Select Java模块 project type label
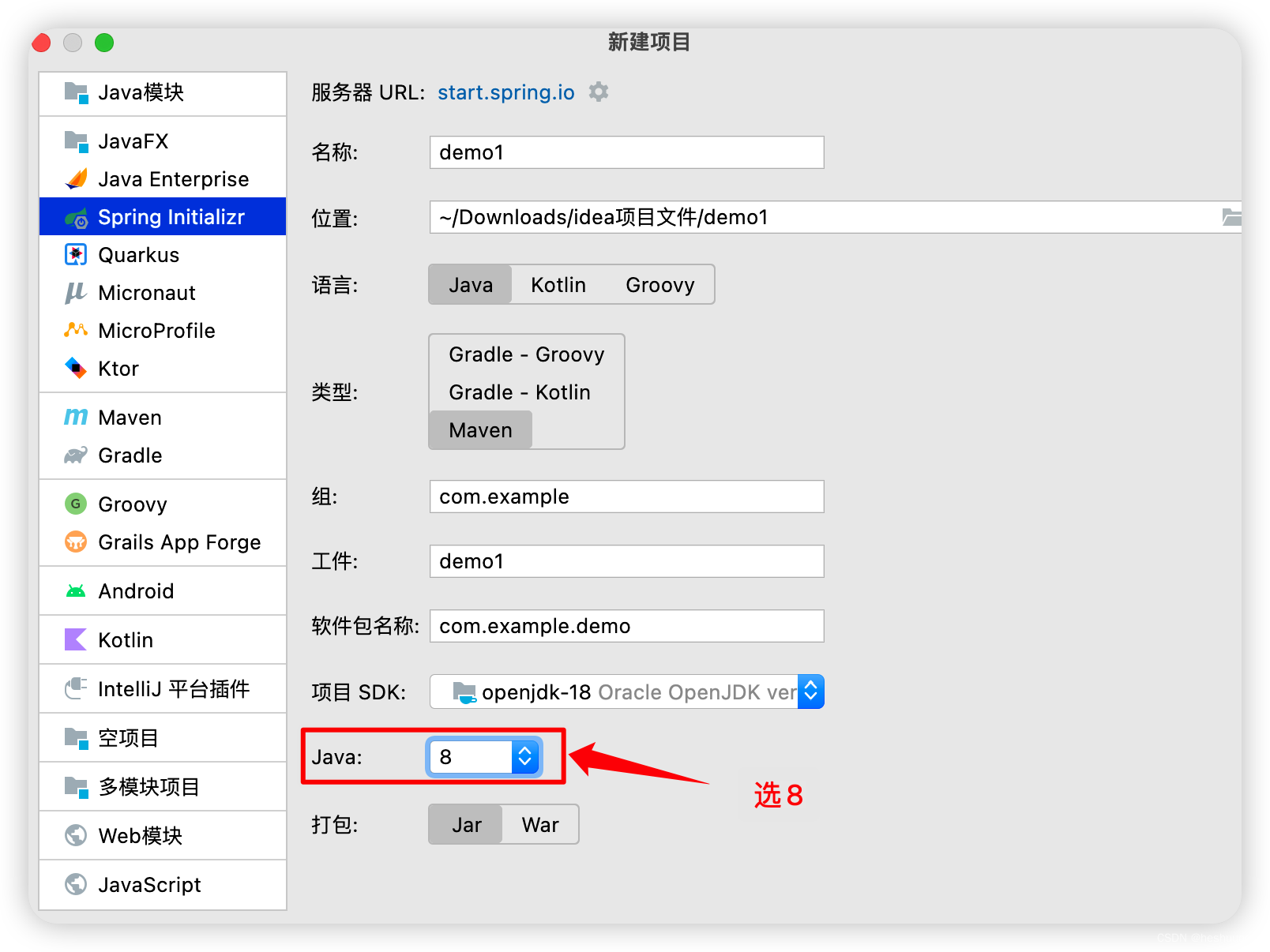 pyautogui.click(x=141, y=92)
